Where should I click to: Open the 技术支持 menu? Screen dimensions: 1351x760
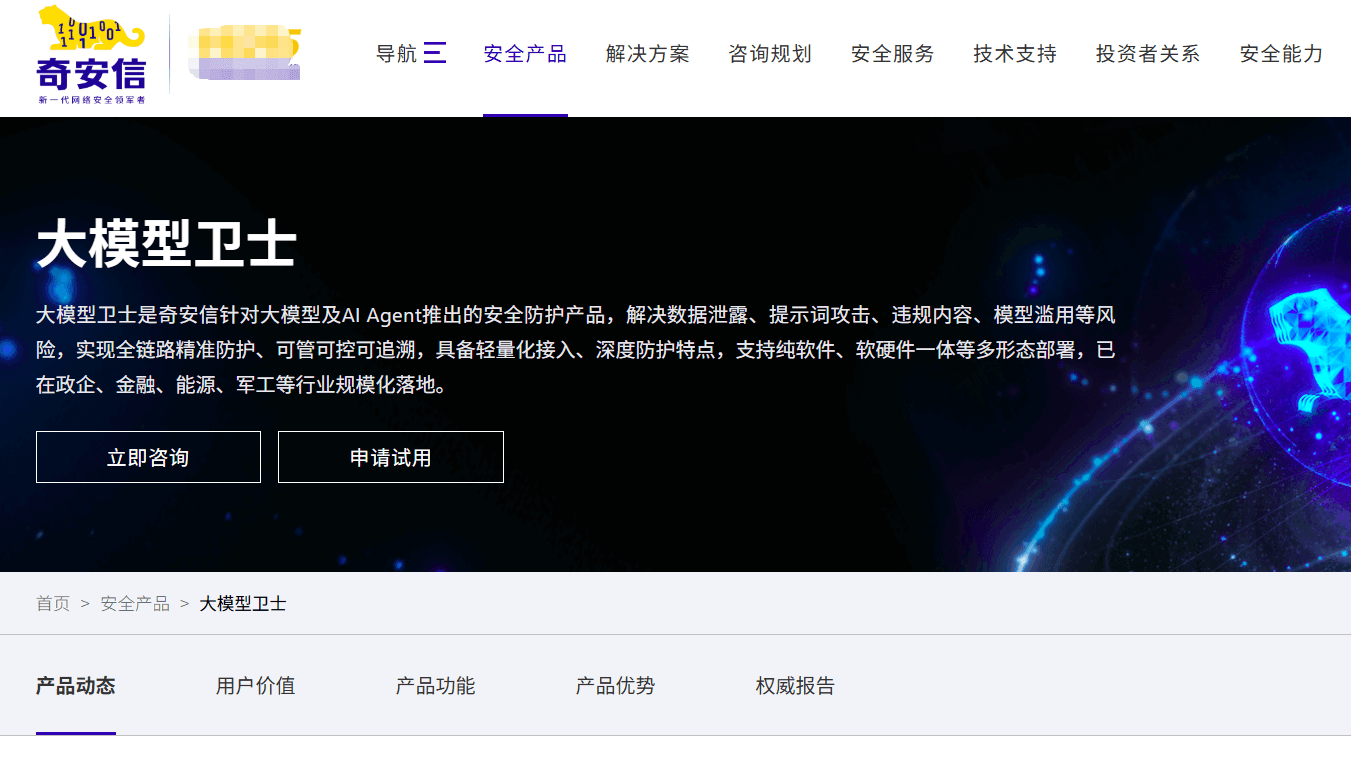1015,54
